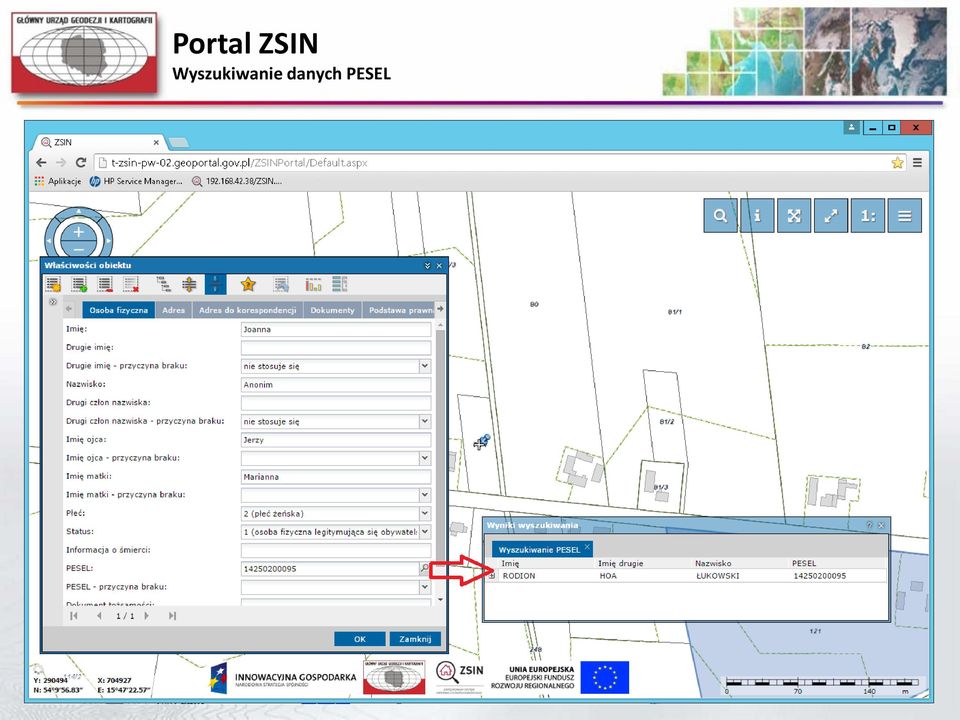The image size is (960, 720).
Task: Click the Nazwisko field containing Anonim
Action: tap(336, 384)
